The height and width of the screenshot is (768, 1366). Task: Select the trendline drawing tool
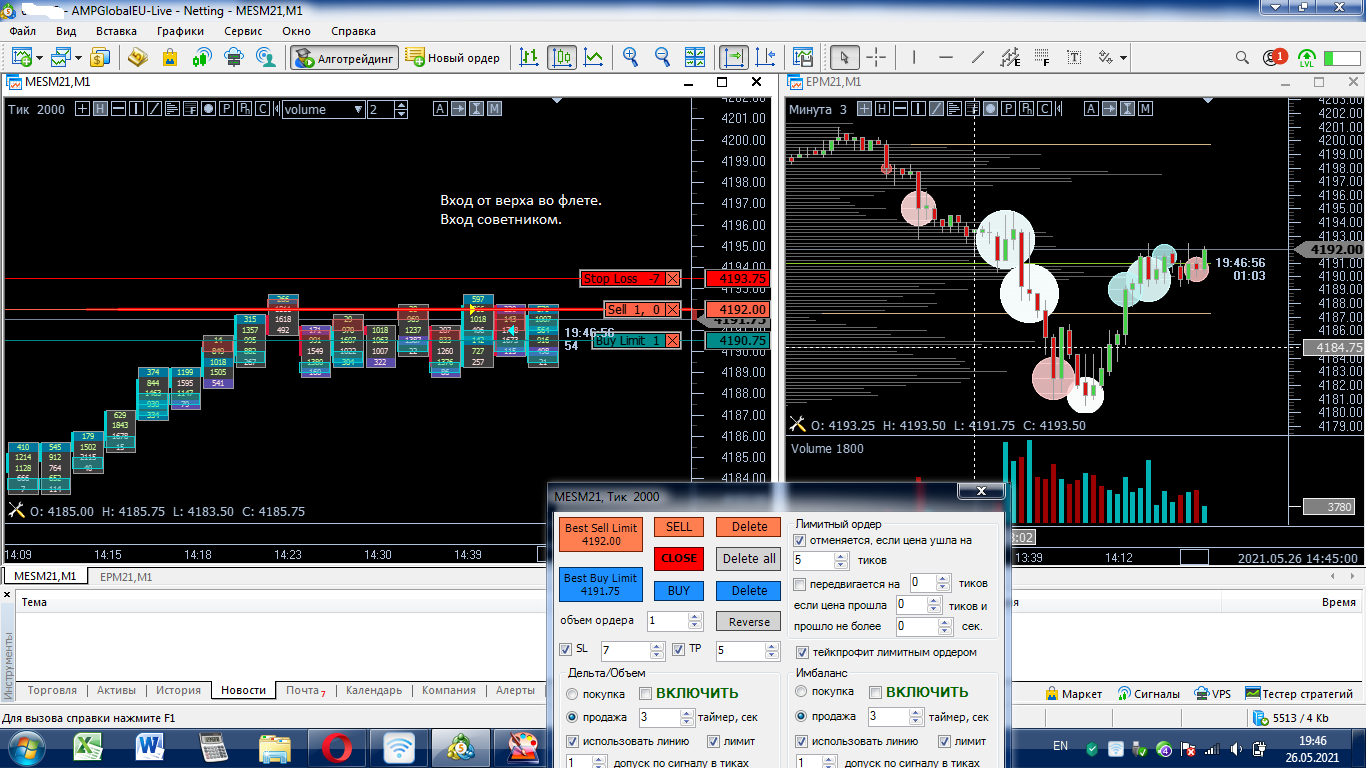click(978, 58)
